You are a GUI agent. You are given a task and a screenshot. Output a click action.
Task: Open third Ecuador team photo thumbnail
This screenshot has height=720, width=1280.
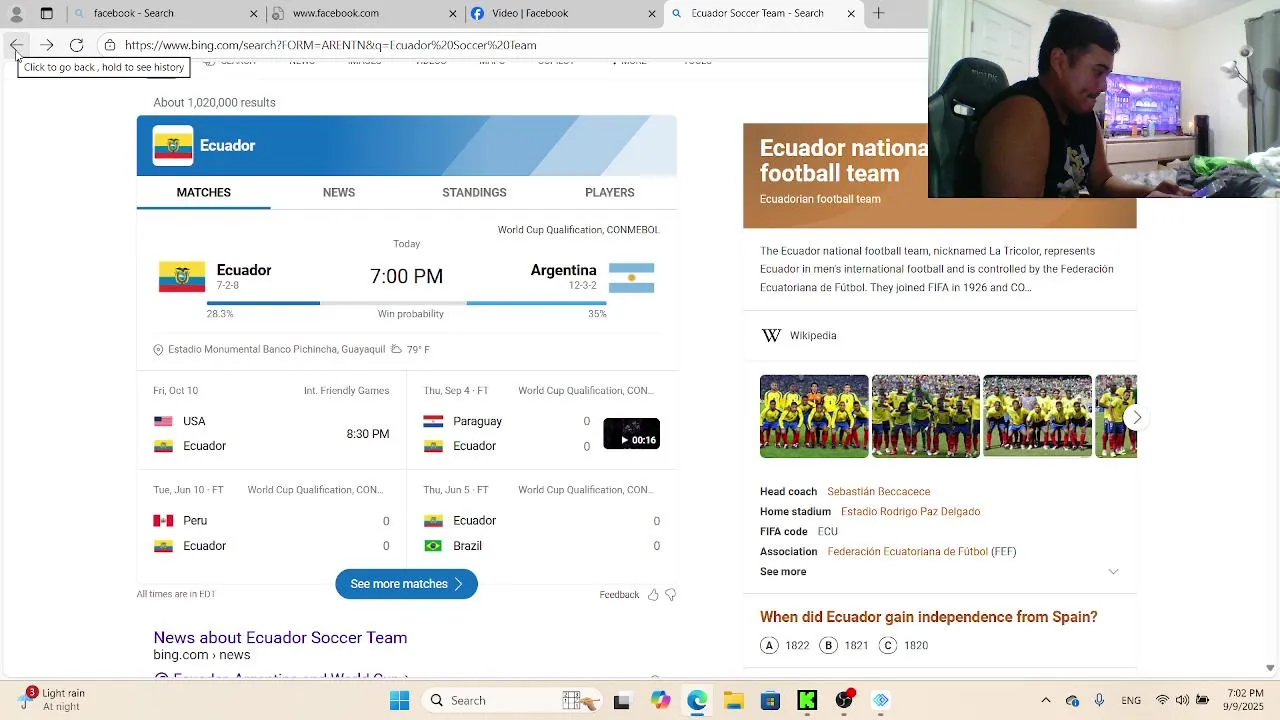coord(1037,417)
